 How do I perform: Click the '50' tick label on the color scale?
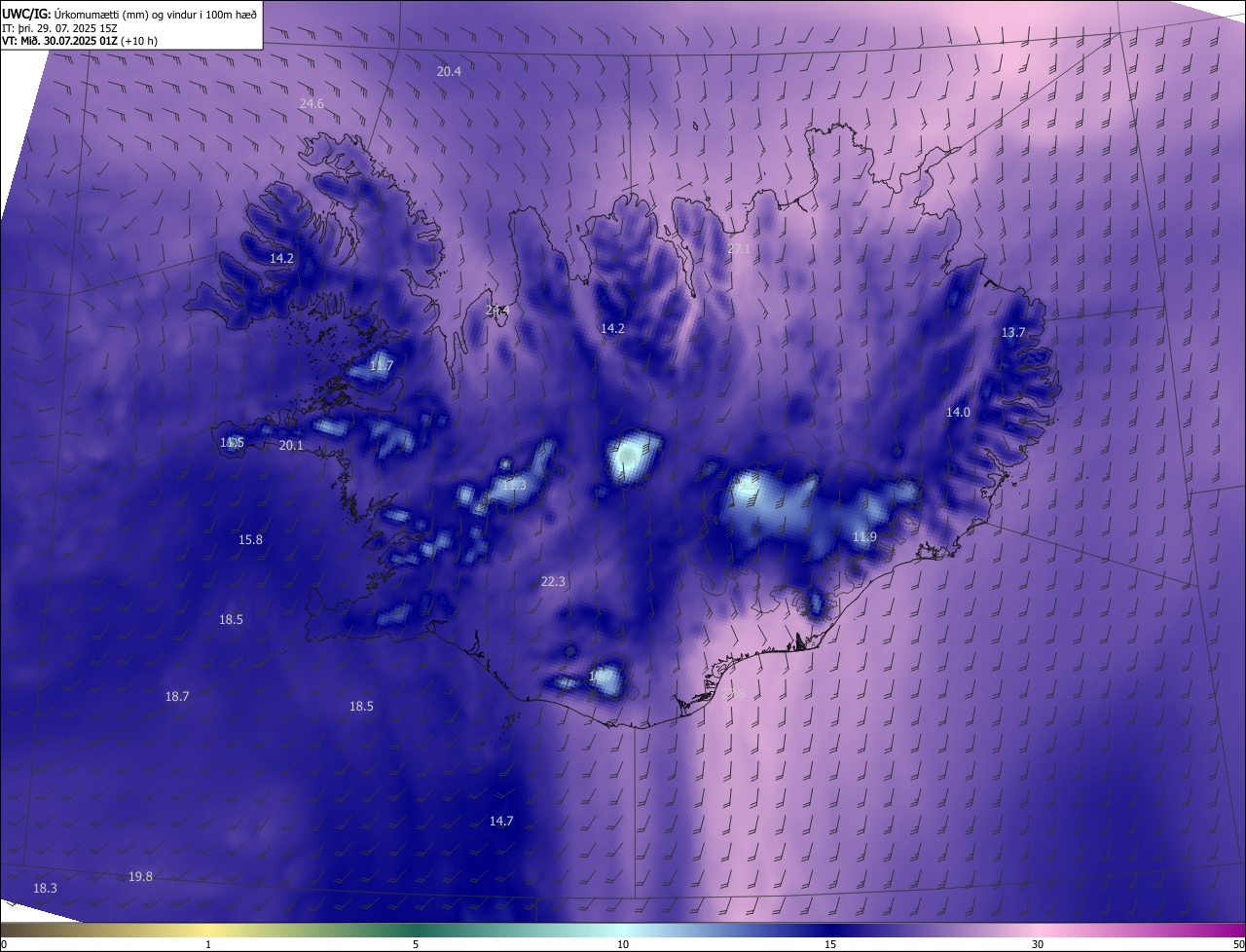click(x=1237, y=944)
